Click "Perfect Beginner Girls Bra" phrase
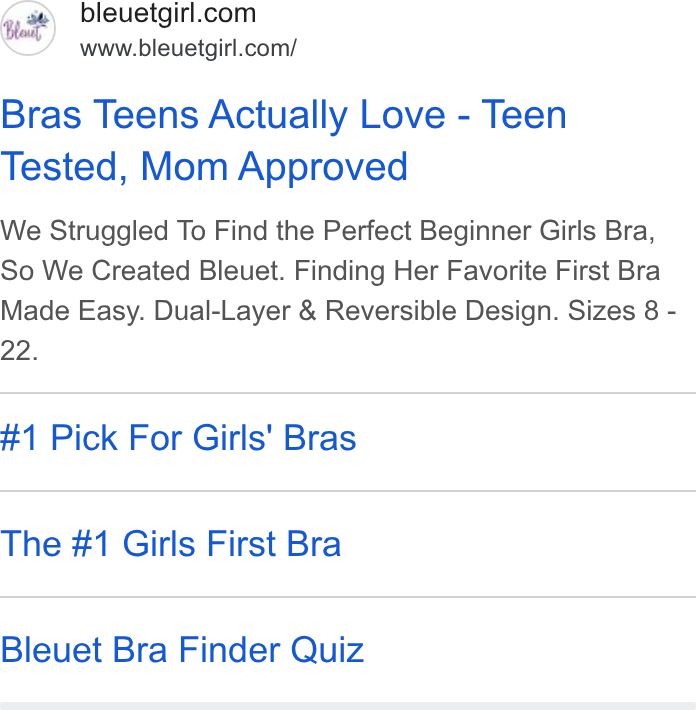 pyautogui.click(x=489, y=231)
